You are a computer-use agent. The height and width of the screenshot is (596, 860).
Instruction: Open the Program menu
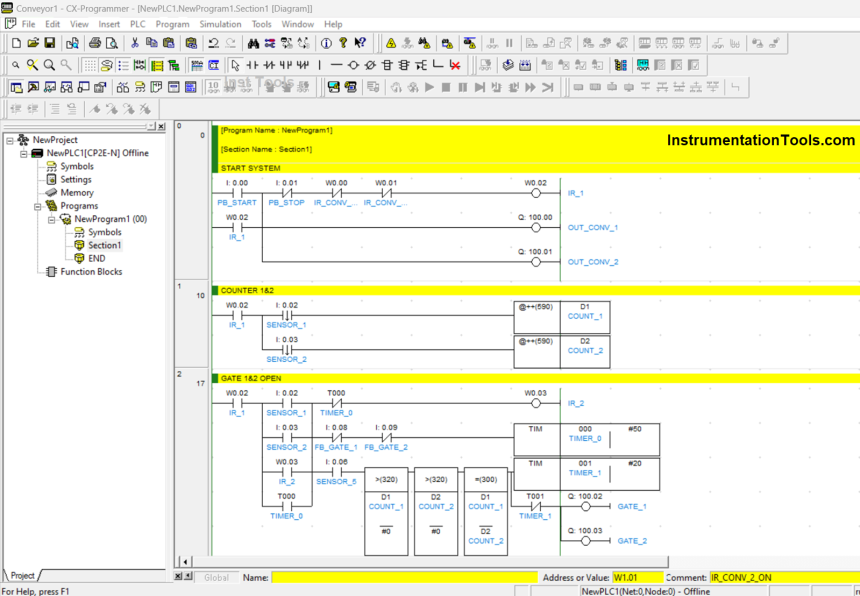coord(172,24)
